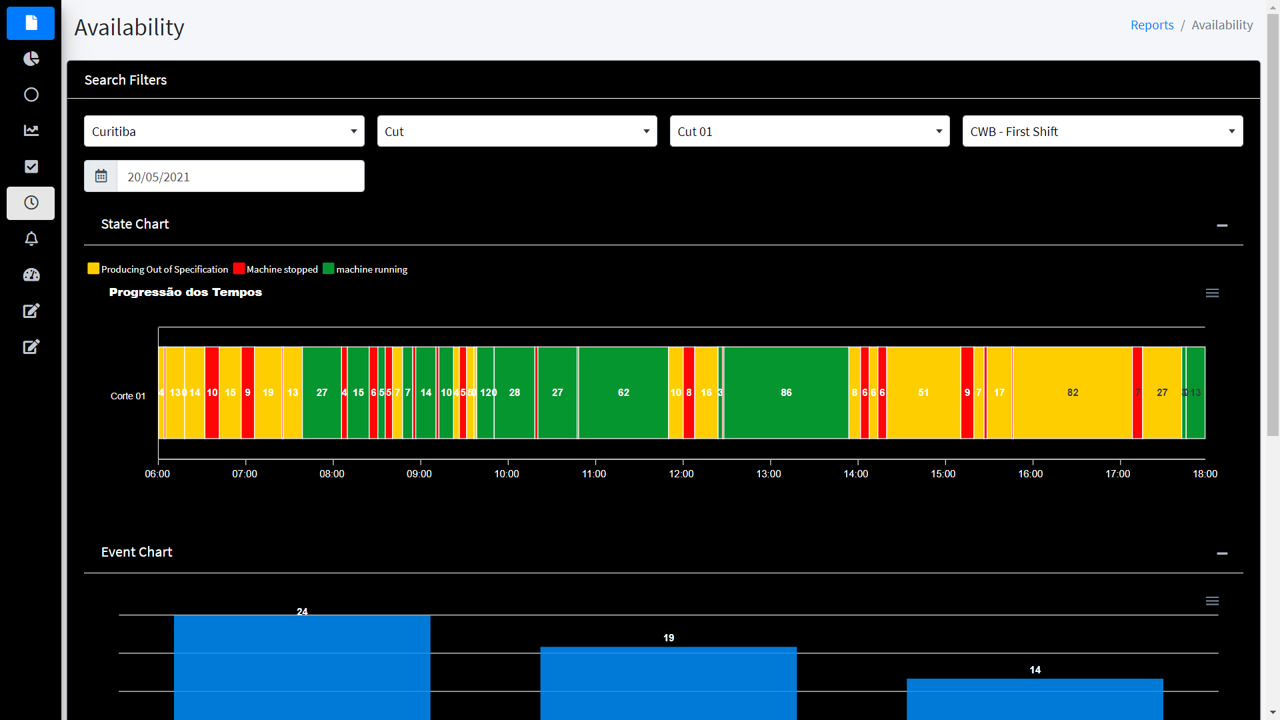The width and height of the screenshot is (1280, 720).
Task: Go to Reports breadcrumb link
Action: point(1152,25)
